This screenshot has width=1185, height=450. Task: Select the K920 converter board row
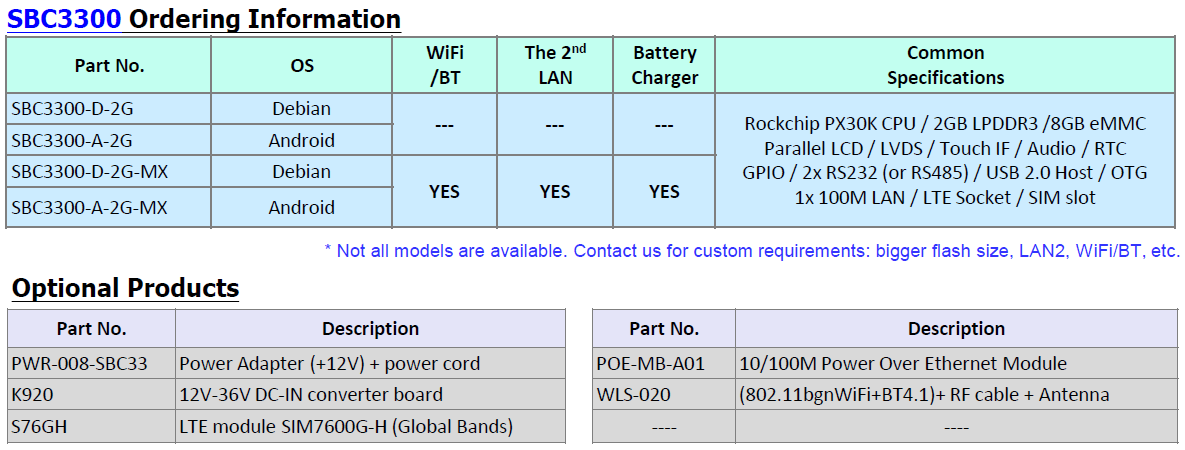coord(286,395)
